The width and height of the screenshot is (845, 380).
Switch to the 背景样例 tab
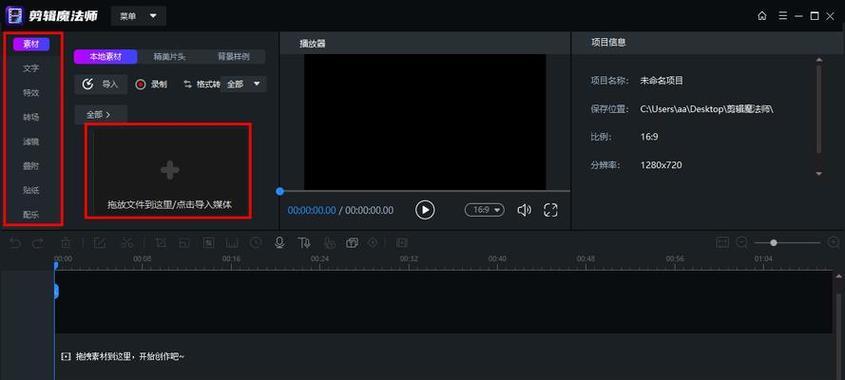(x=233, y=57)
